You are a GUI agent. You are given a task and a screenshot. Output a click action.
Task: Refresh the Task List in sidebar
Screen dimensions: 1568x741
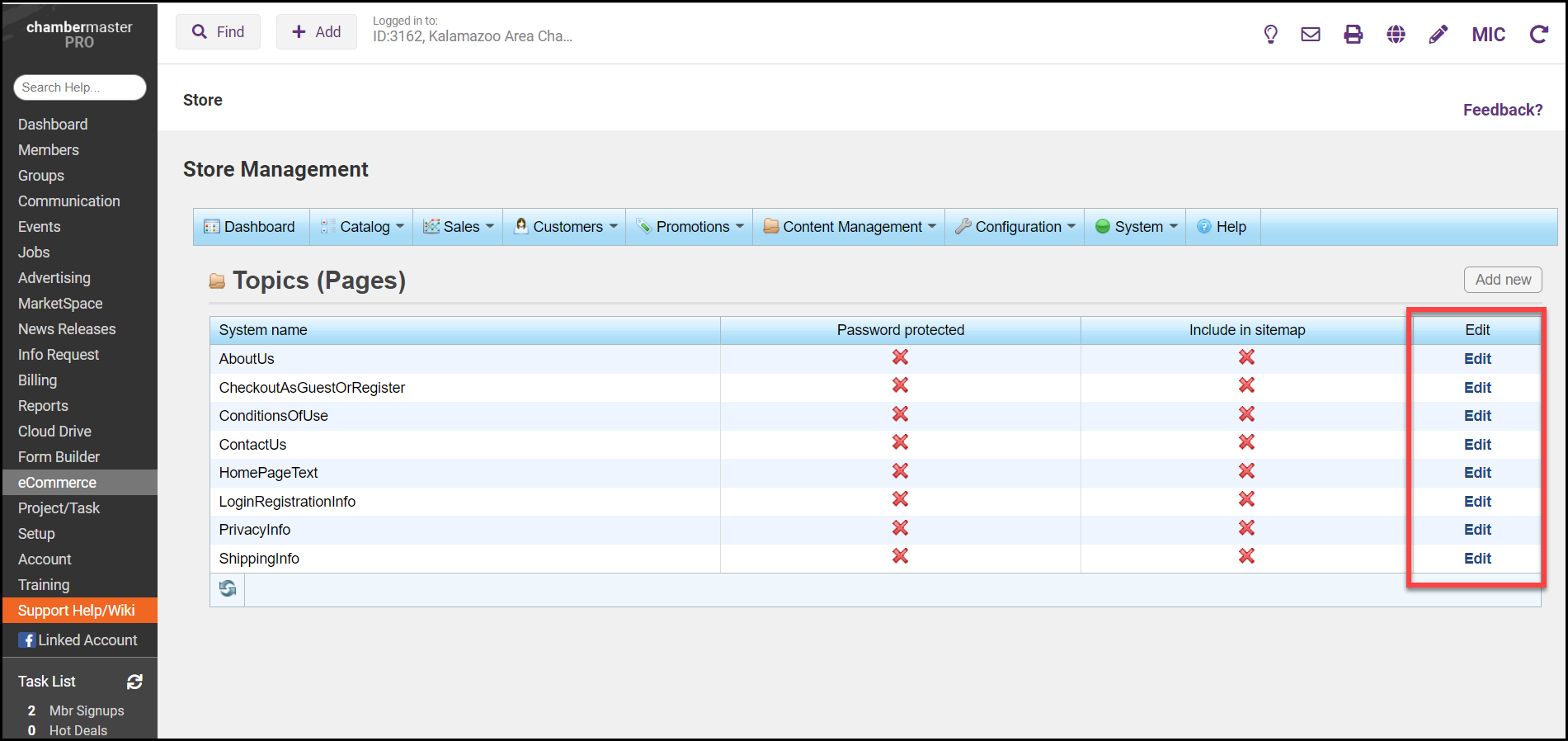pos(134,682)
